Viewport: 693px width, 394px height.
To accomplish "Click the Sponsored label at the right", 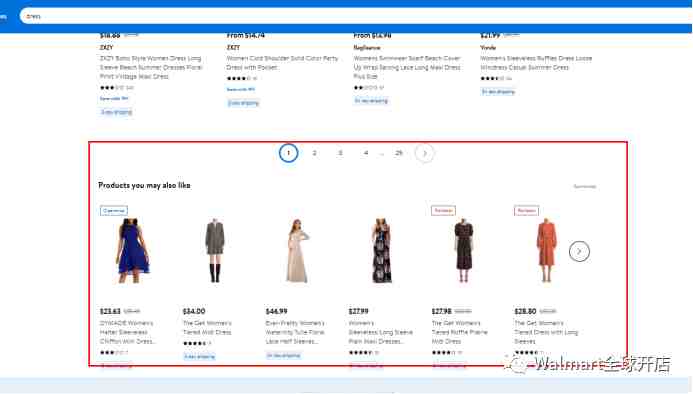I will click(585, 186).
